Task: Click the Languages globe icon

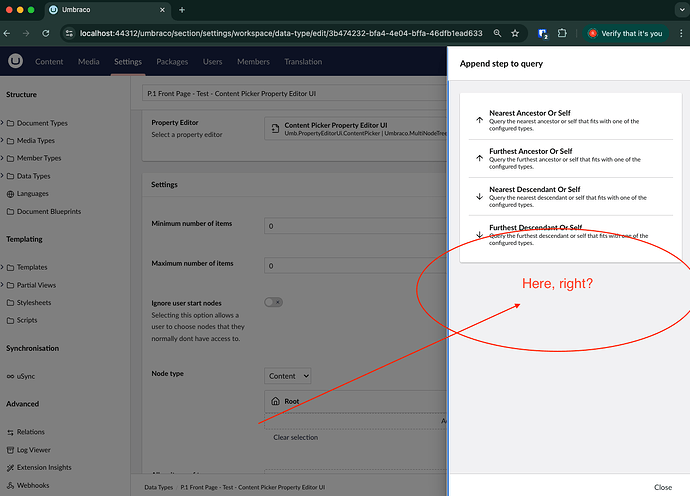Action: click(x=10, y=194)
